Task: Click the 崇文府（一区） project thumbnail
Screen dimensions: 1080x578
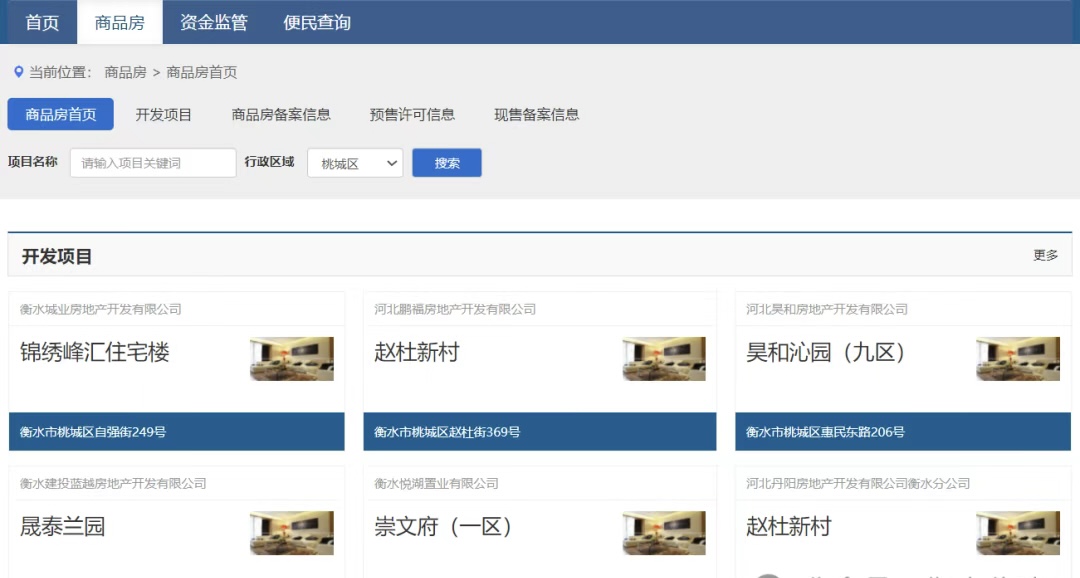Action: [664, 533]
